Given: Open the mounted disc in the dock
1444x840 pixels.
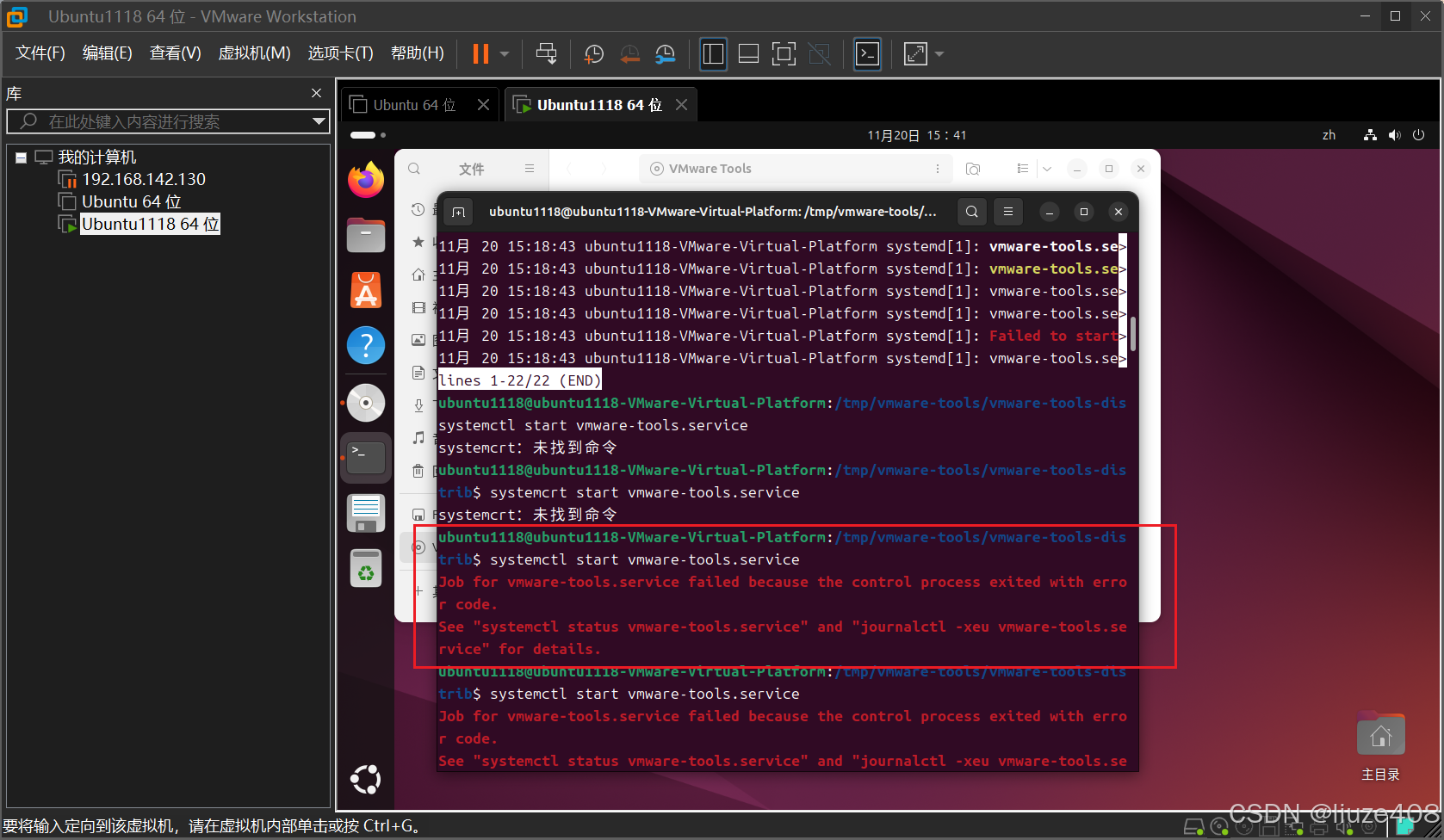Looking at the screenshot, I should pos(366,403).
